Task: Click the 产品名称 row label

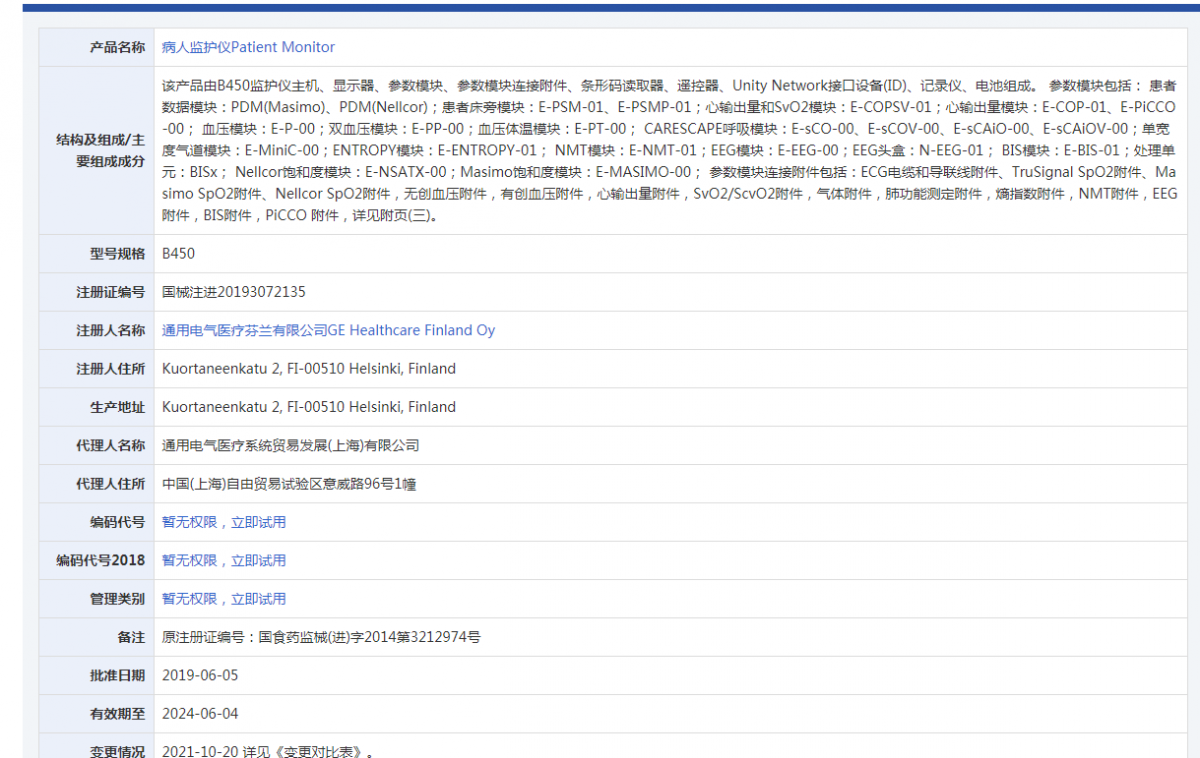Action: (117, 47)
